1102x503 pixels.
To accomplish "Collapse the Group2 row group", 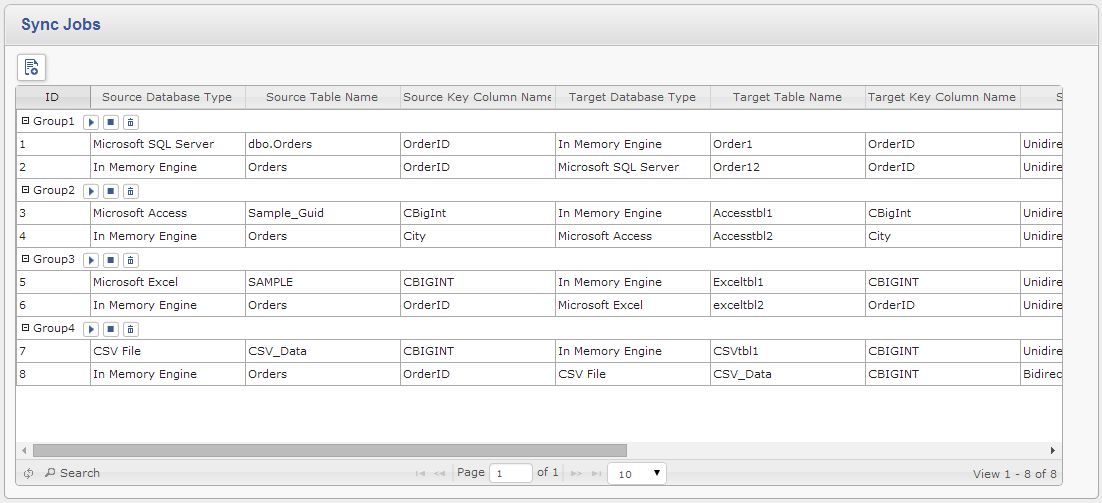I will click(26, 190).
